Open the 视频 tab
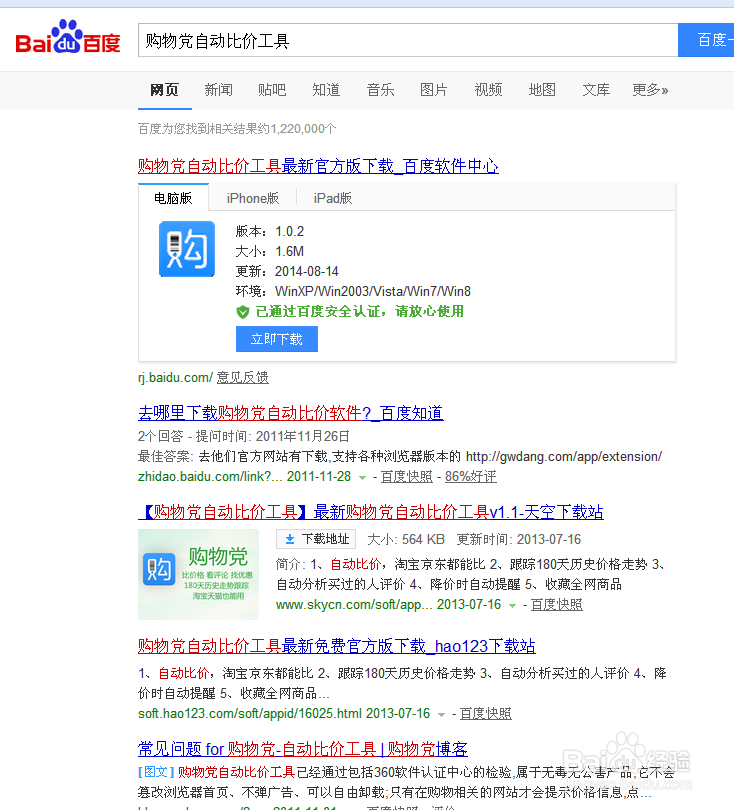This screenshot has width=734, height=810. (x=488, y=90)
